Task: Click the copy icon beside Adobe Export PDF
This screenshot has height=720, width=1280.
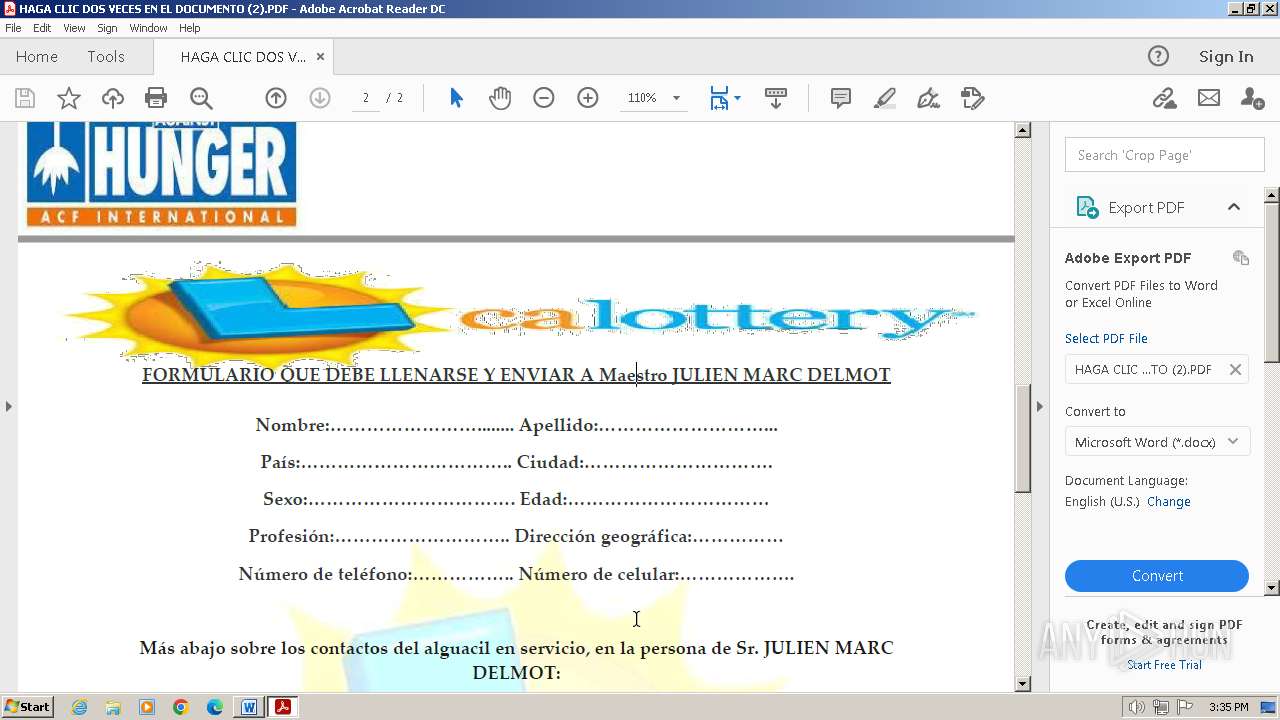Action: point(1241,258)
